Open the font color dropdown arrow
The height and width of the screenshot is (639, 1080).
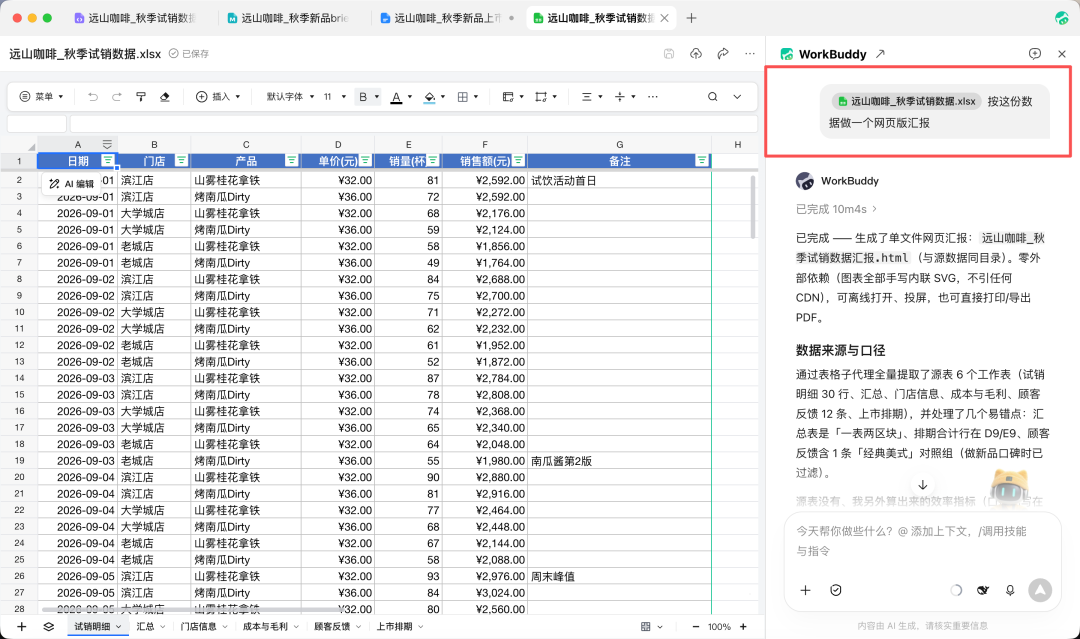point(410,97)
